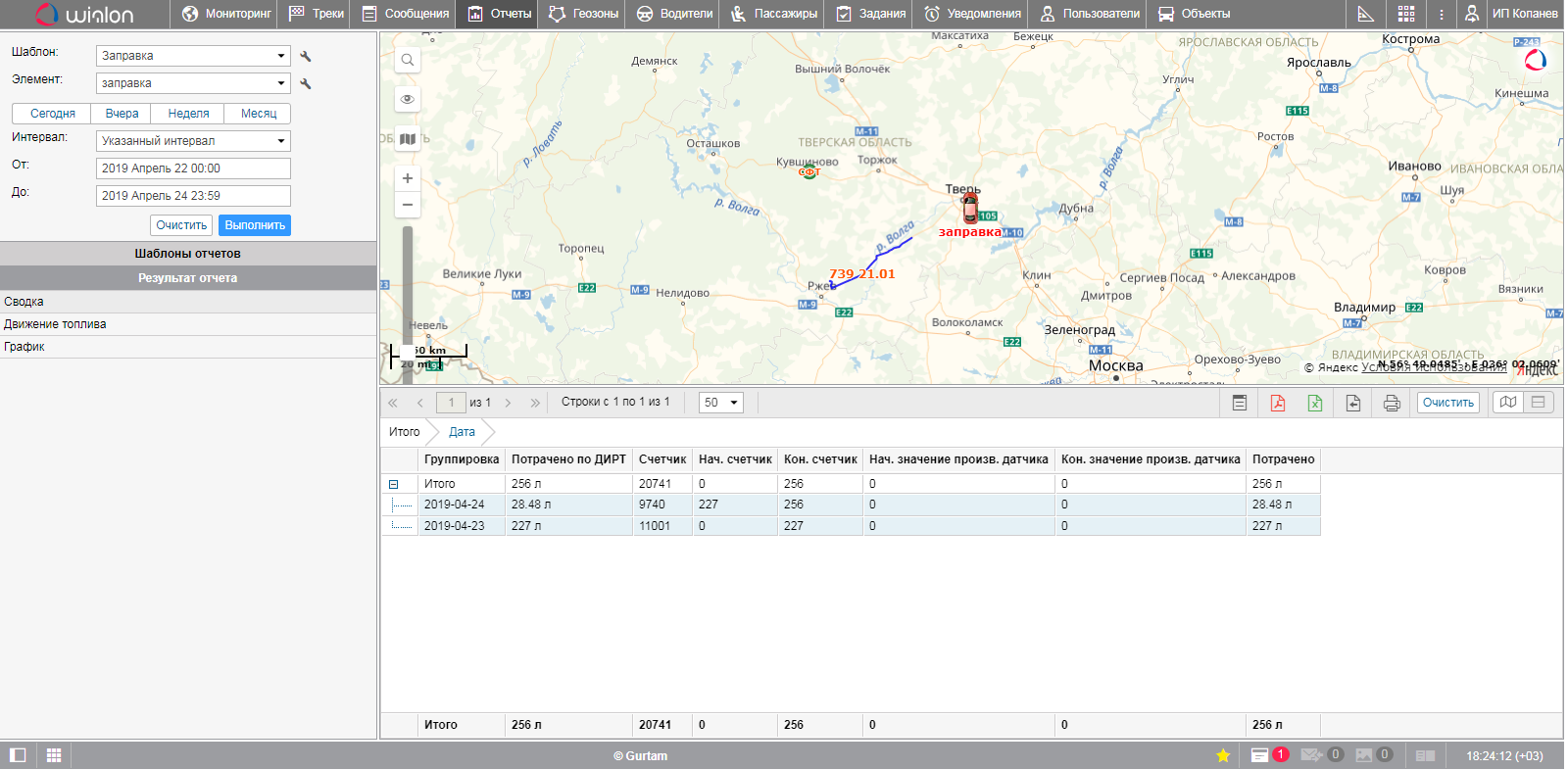Open the Шаблон dropdown showing Заправка
The height and width of the screenshot is (770, 1568).
click(x=193, y=56)
